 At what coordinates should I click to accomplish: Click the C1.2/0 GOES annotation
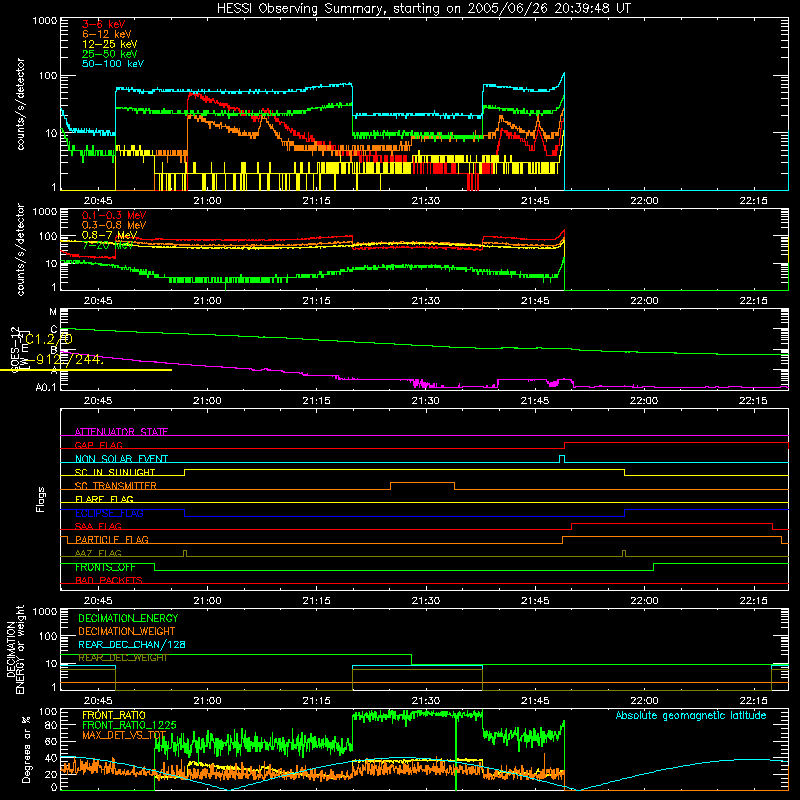[x=49, y=339]
